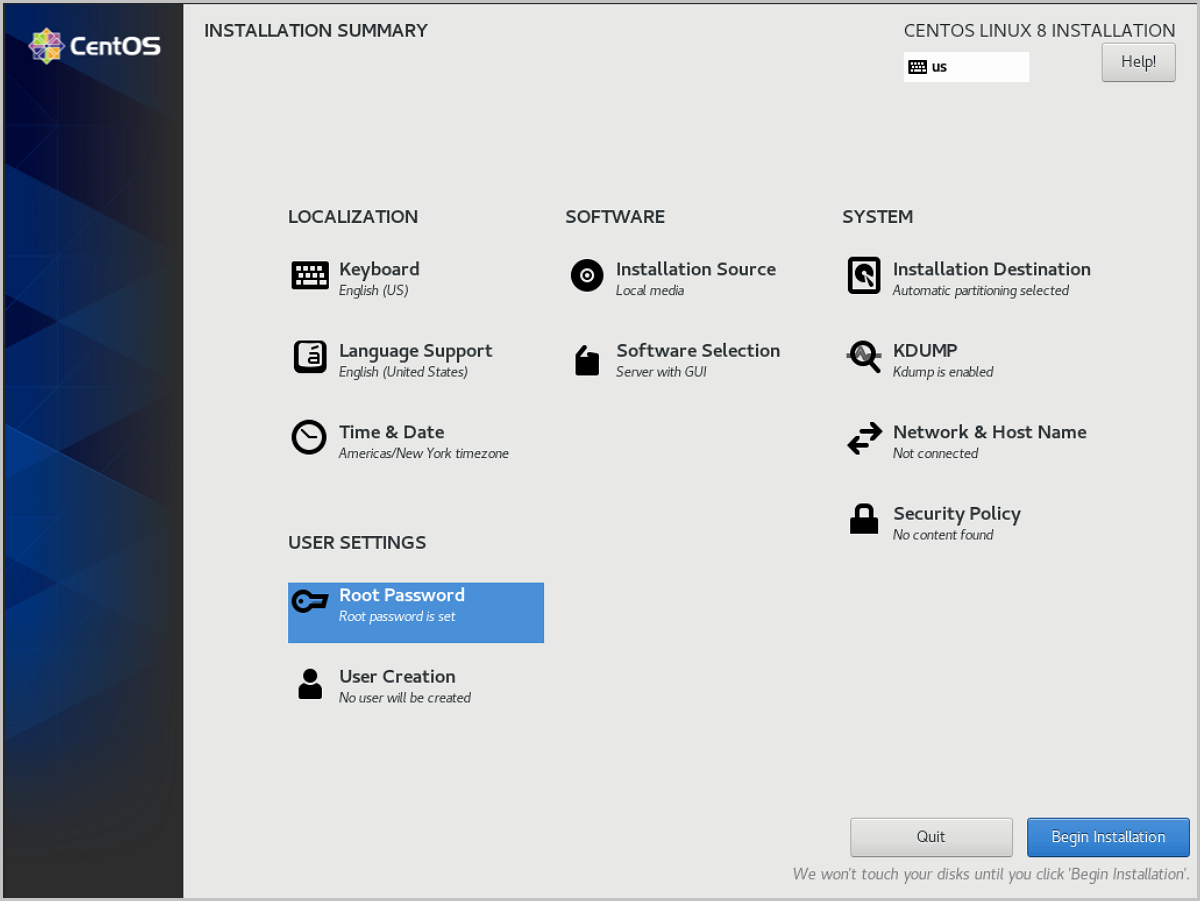1200x901 pixels.
Task: Open the Help! button
Action: 1138,62
